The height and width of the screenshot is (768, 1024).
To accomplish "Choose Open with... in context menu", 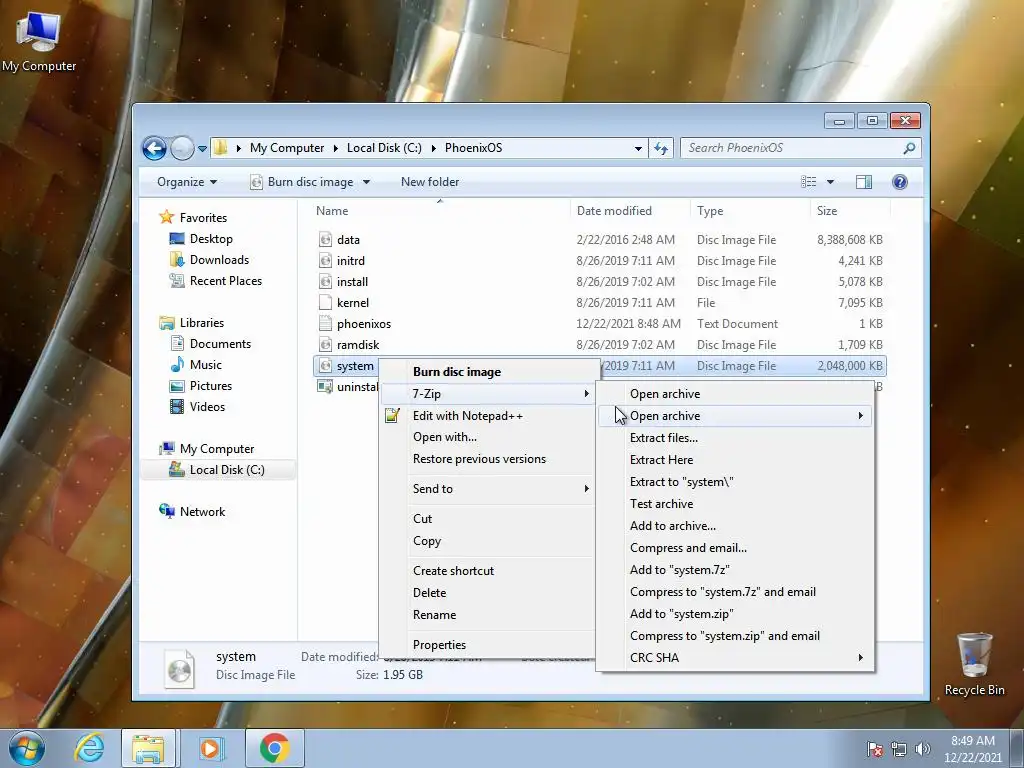I will (x=487, y=437).
